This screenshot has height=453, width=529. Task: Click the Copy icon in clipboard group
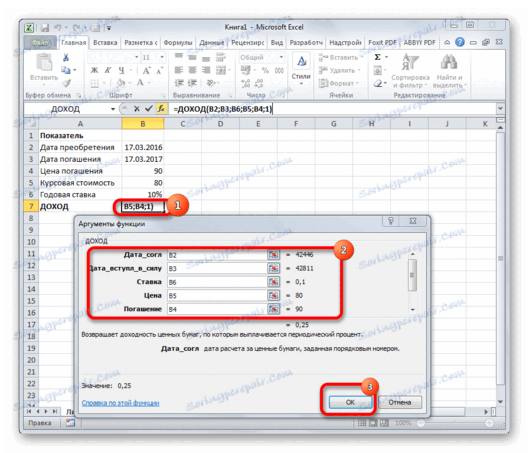click(x=66, y=70)
